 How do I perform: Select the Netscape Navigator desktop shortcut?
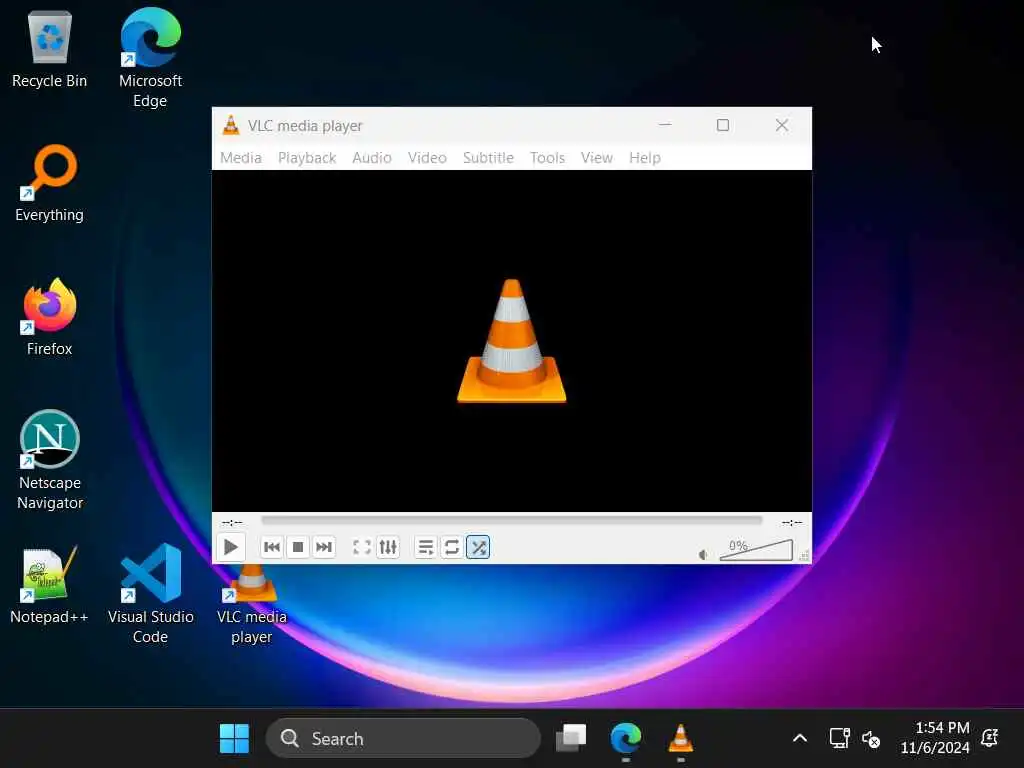pyautogui.click(x=50, y=460)
